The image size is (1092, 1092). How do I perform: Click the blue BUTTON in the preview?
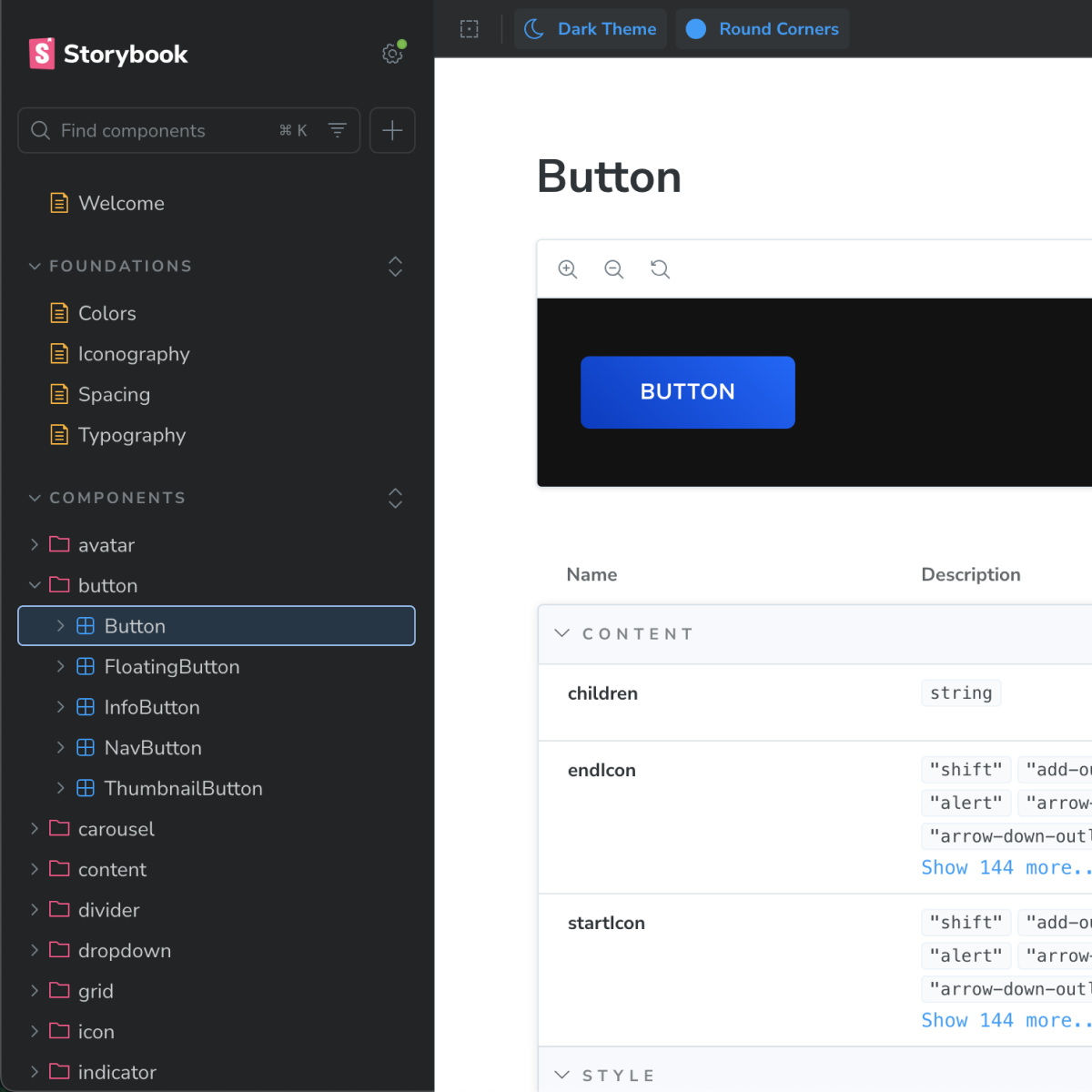688,392
